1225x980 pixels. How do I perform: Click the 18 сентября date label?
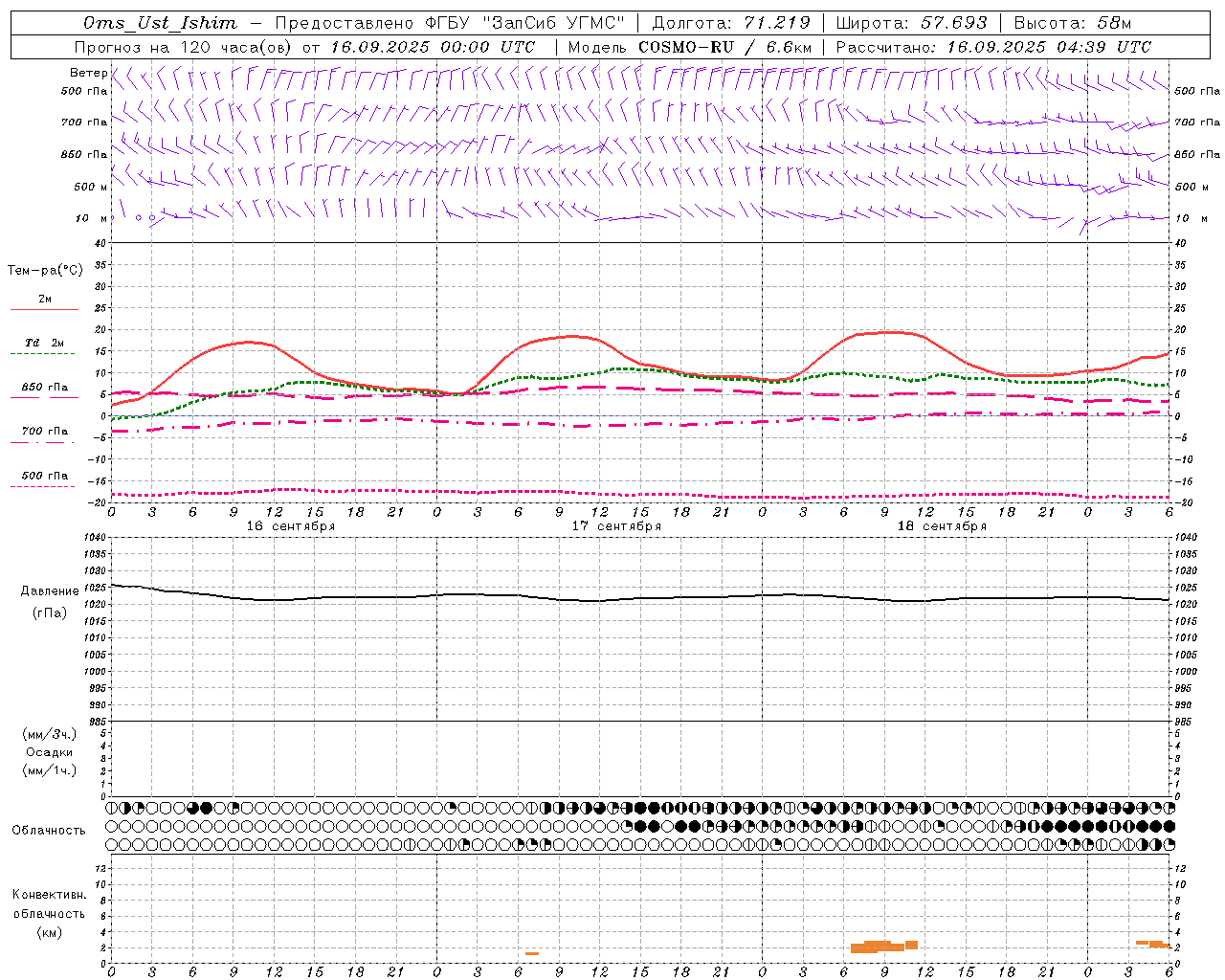(x=942, y=526)
